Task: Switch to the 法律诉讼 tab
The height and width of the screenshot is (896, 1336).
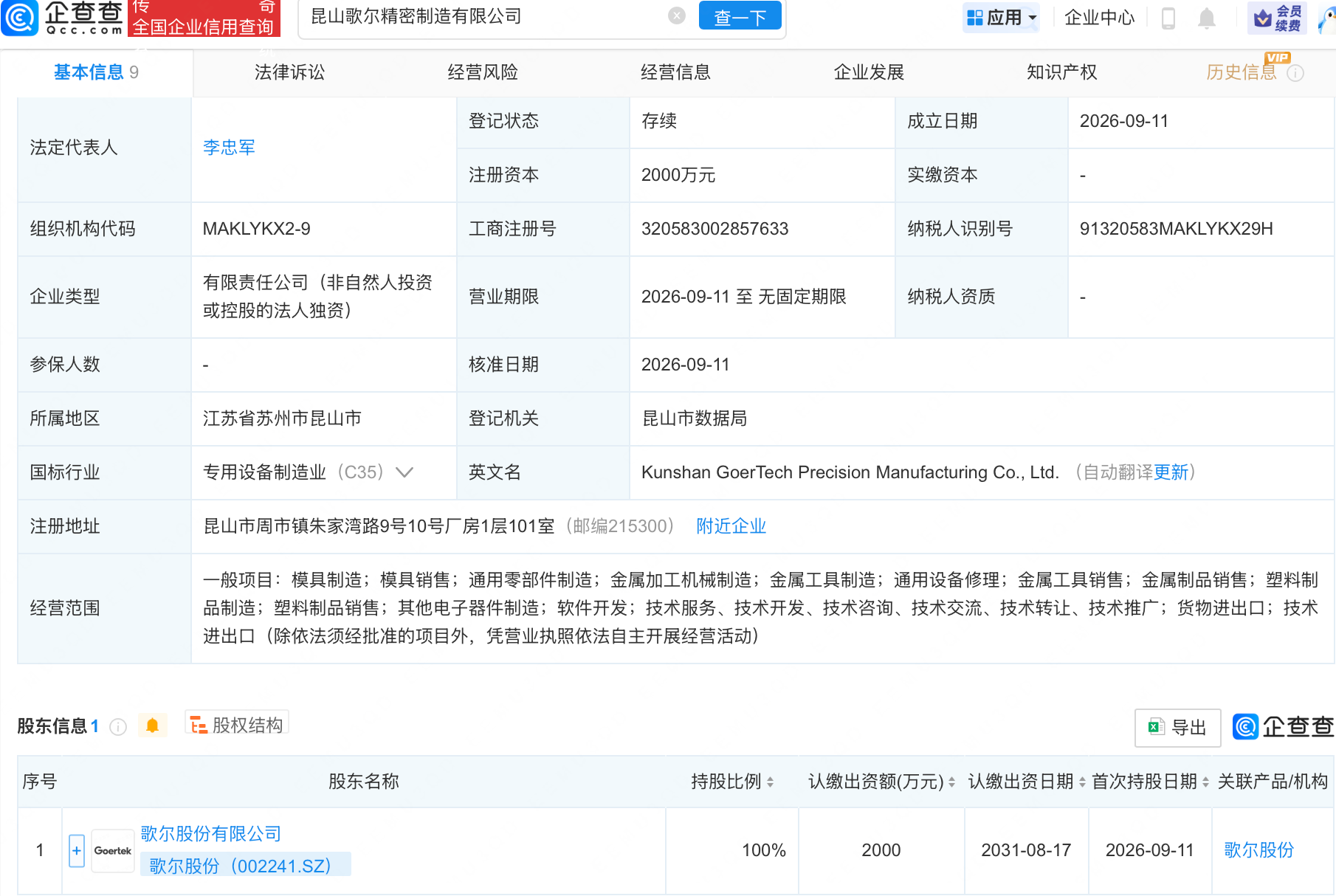Action: (289, 72)
